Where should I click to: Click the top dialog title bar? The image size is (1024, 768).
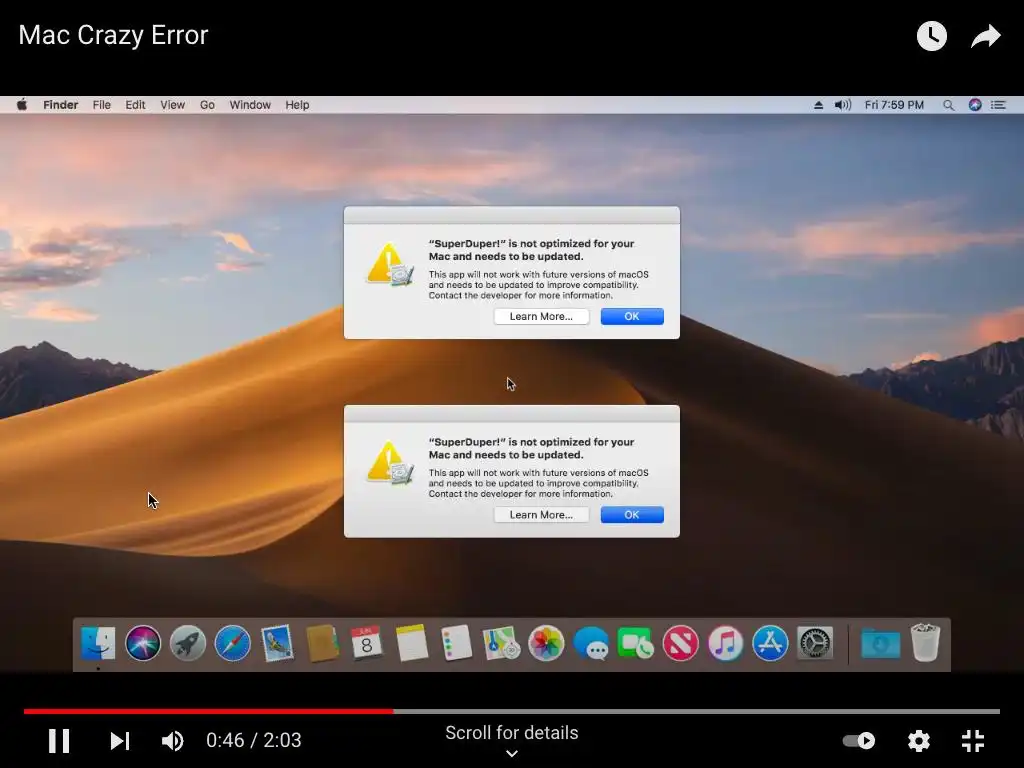(511, 215)
